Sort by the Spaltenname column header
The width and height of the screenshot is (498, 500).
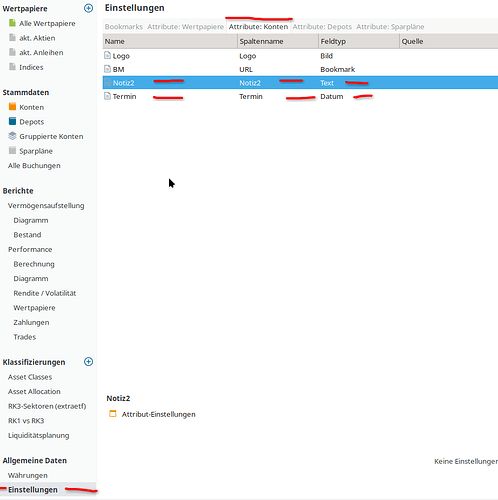(278, 41)
